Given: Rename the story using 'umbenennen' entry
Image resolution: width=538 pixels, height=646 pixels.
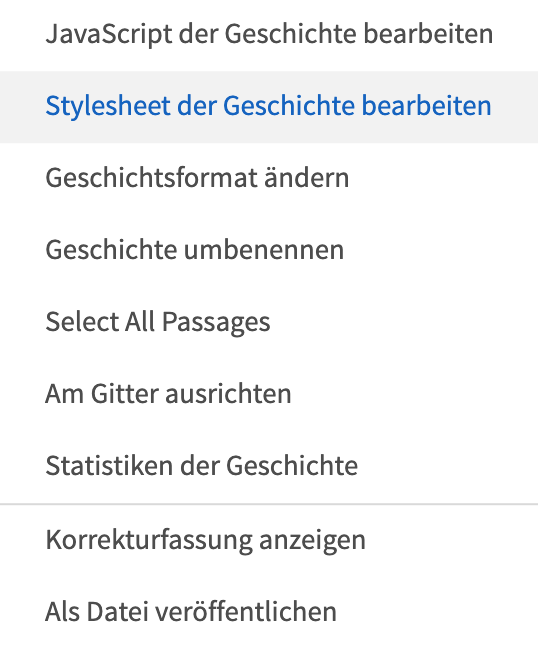Looking at the screenshot, I should (269, 250).
